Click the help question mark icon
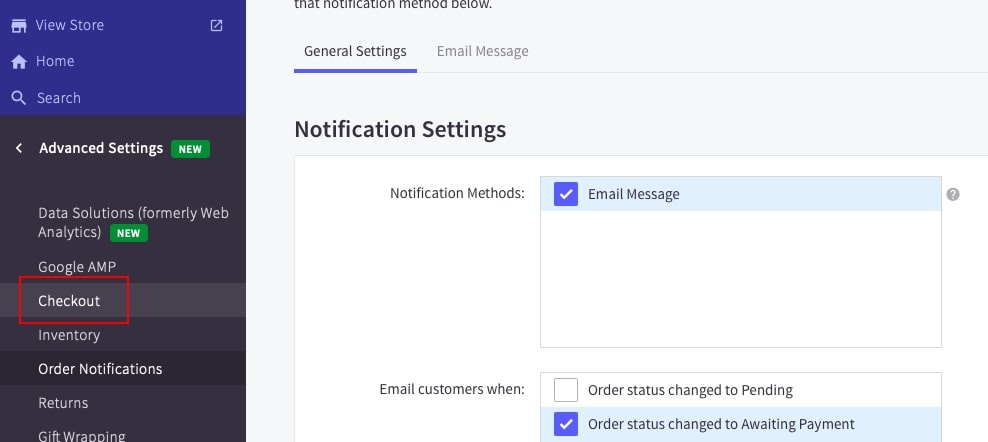Viewport: 988px width, 442px height. point(953,194)
